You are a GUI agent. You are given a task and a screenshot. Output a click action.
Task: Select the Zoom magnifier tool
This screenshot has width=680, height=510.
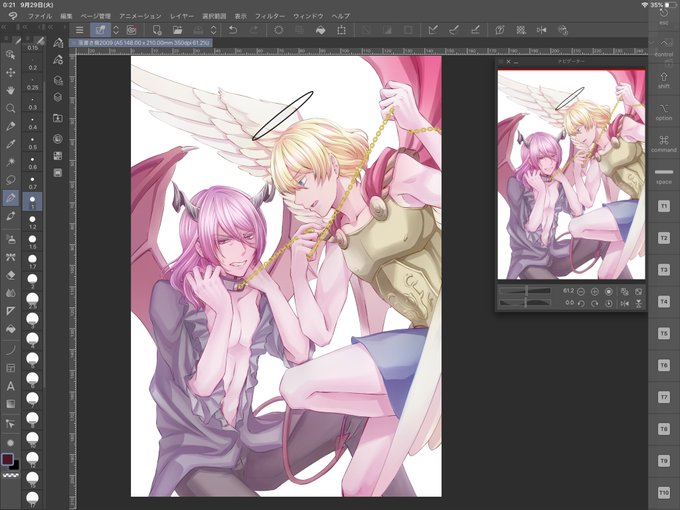click(x=11, y=108)
